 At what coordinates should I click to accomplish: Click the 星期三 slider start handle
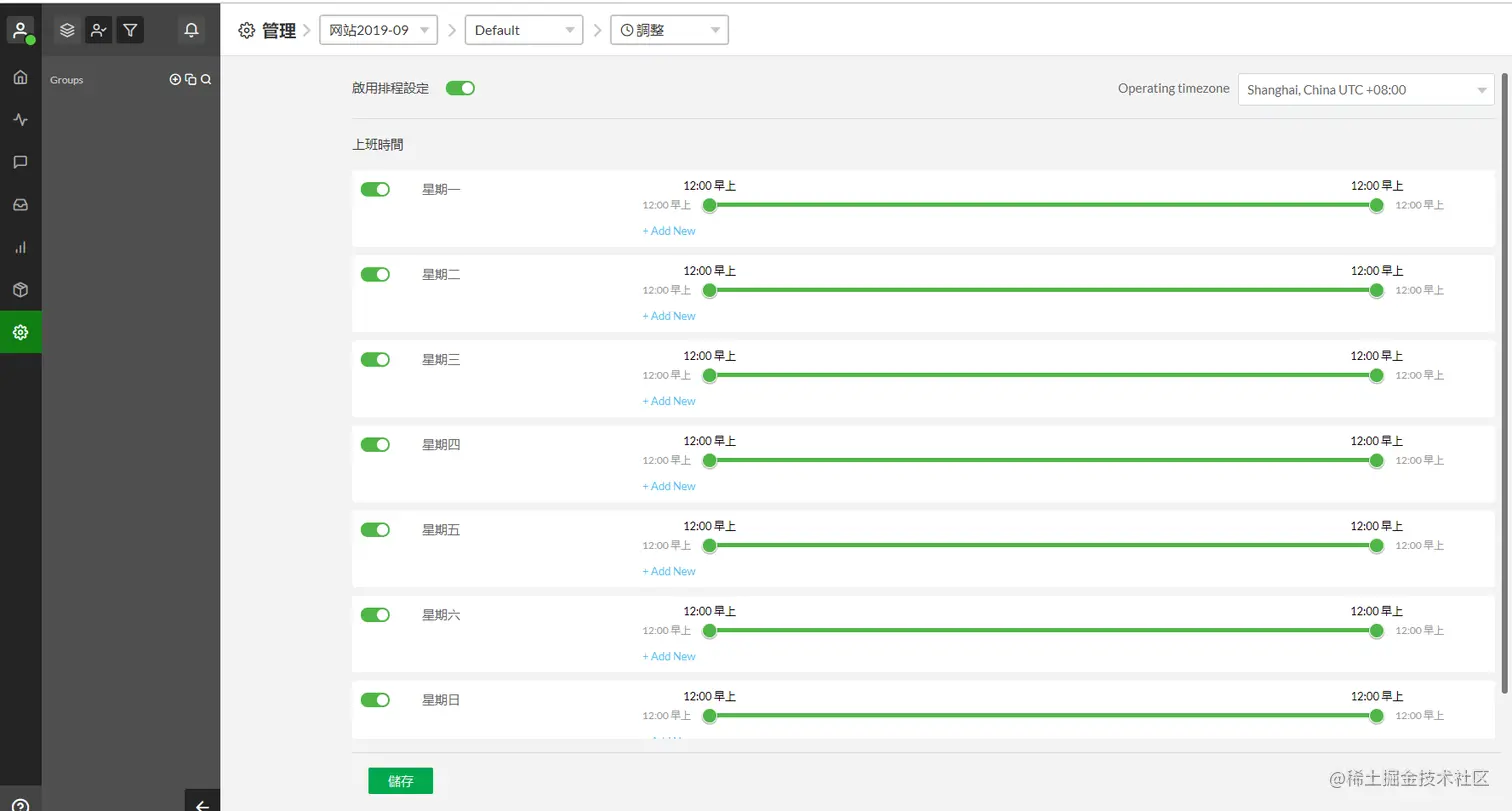(710, 375)
